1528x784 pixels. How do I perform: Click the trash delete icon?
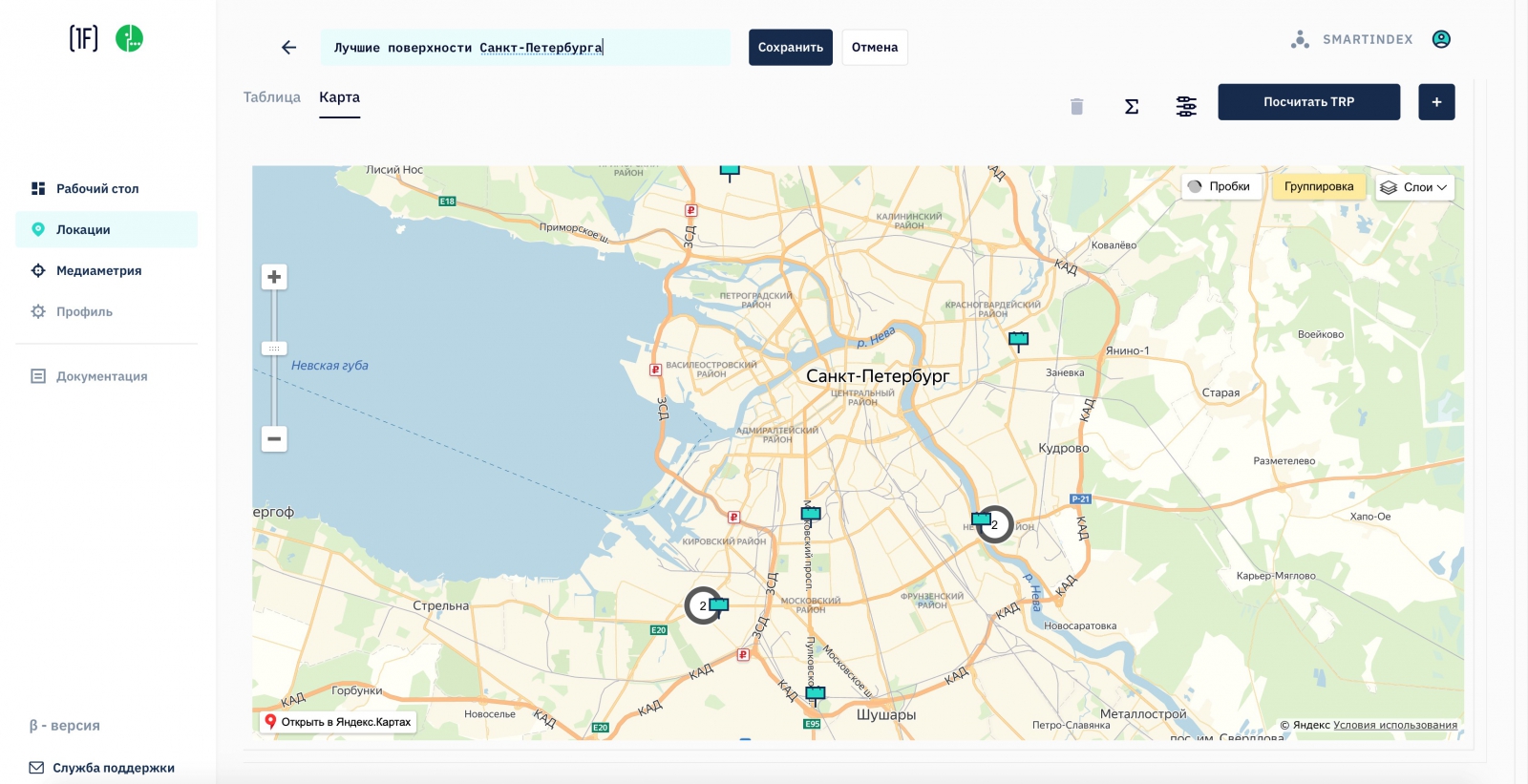[x=1076, y=106]
